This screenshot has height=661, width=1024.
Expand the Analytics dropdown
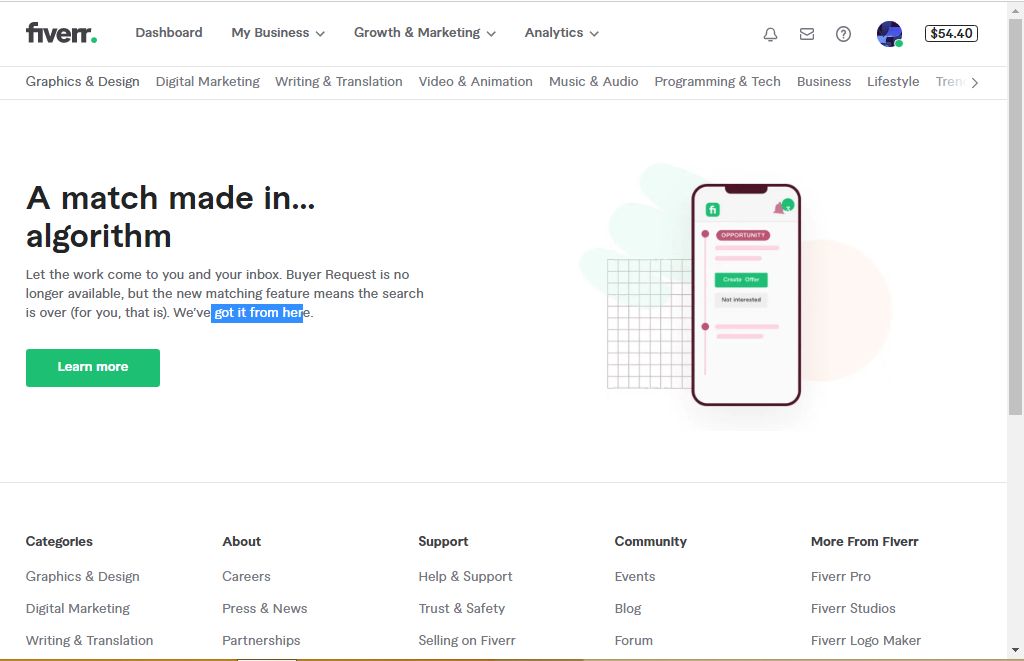[562, 33]
